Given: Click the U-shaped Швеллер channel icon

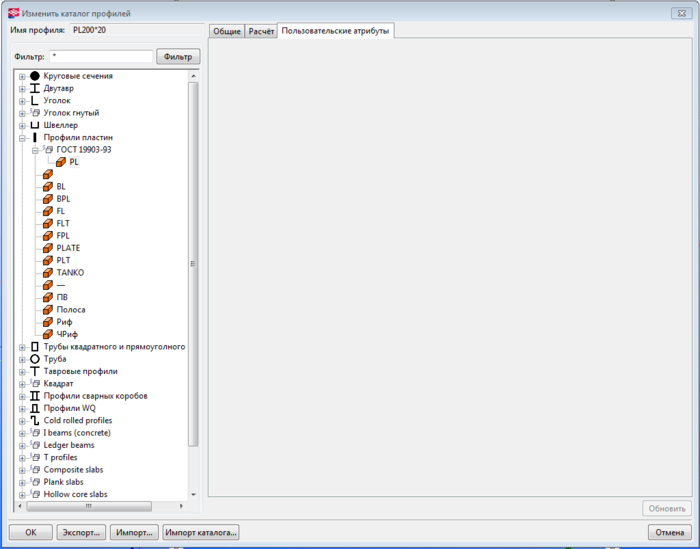Looking at the screenshot, I should (x=35, y=125).
